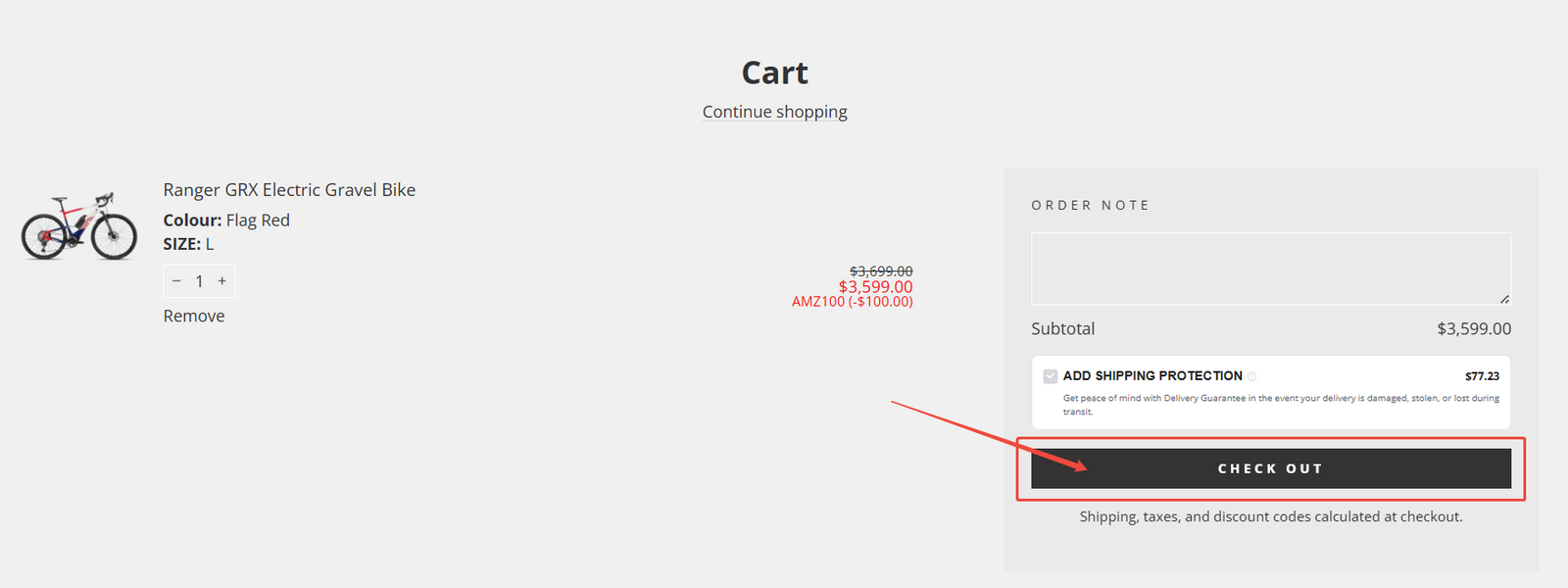Open the Ranger GRX Electric Gravel Bike title
Image resolution: width=1568 pixels, height=588 pixels.
(289, 190)
